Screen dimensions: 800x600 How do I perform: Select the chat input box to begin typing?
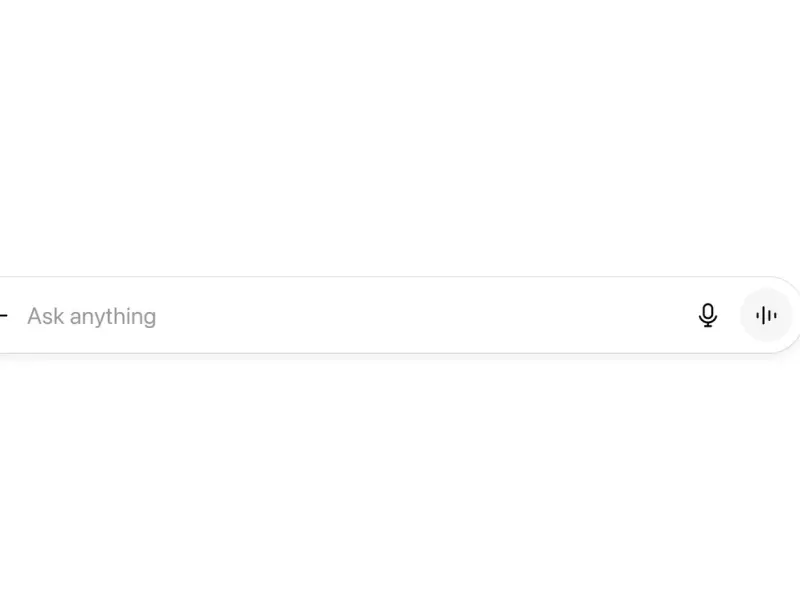pyautogui.click(x=300, y=316)
